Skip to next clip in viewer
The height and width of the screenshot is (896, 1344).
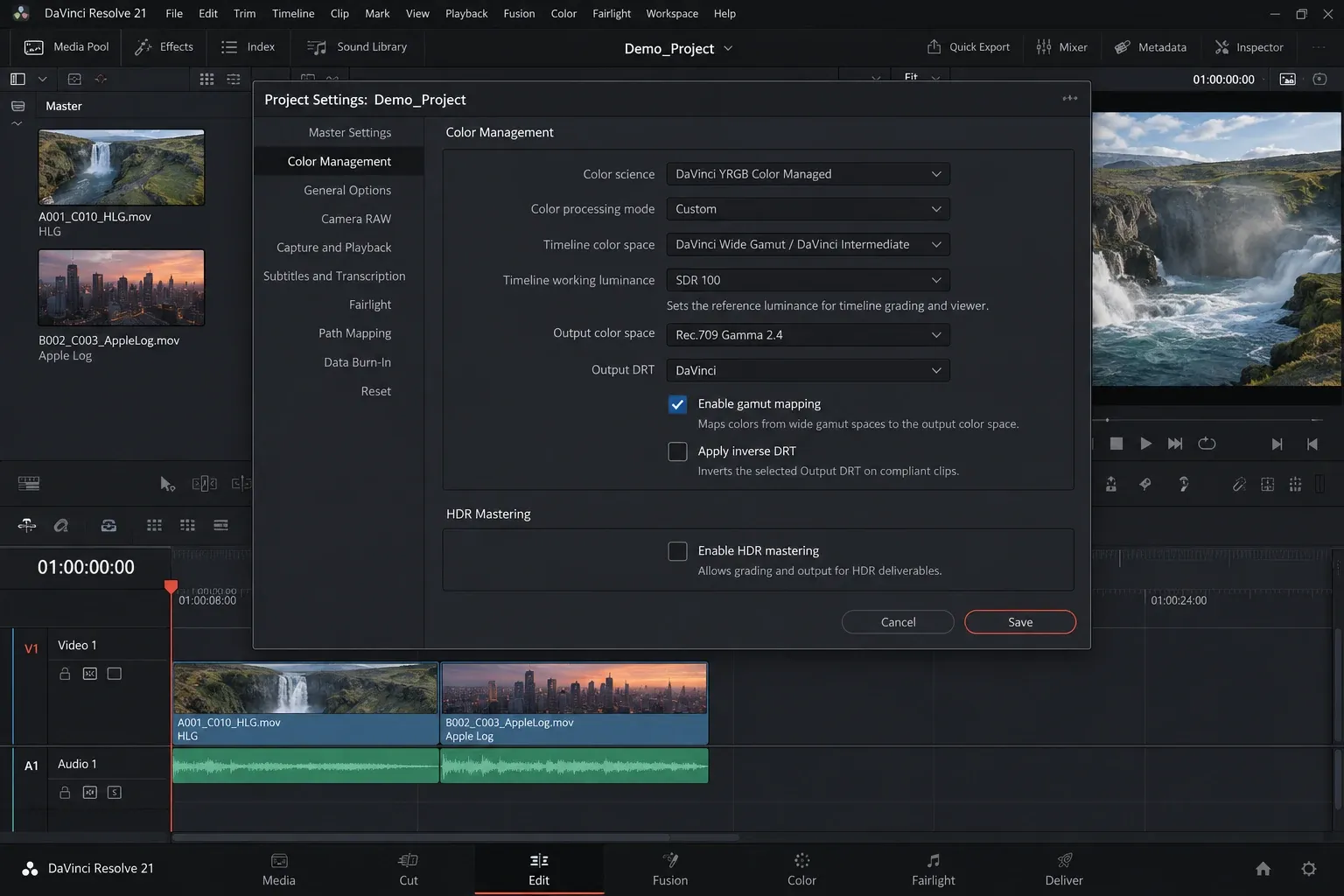tap(1175, 444)
